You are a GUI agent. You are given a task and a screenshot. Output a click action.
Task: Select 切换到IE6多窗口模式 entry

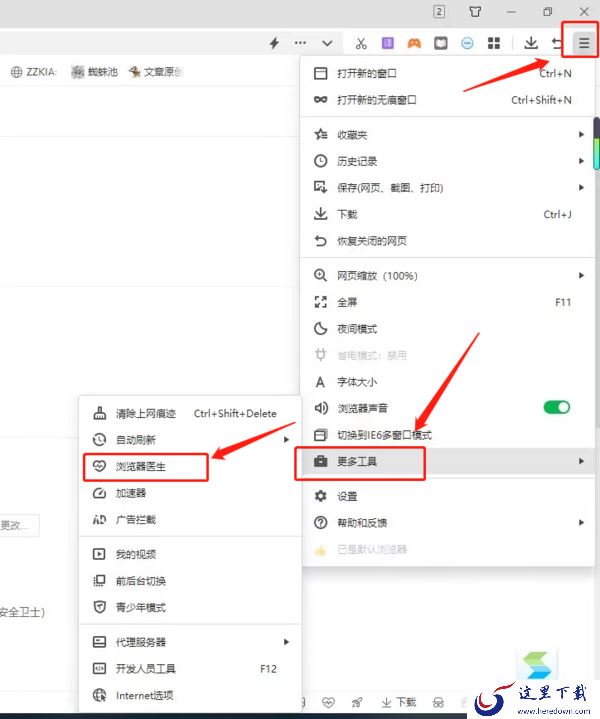tap(447, 435)
